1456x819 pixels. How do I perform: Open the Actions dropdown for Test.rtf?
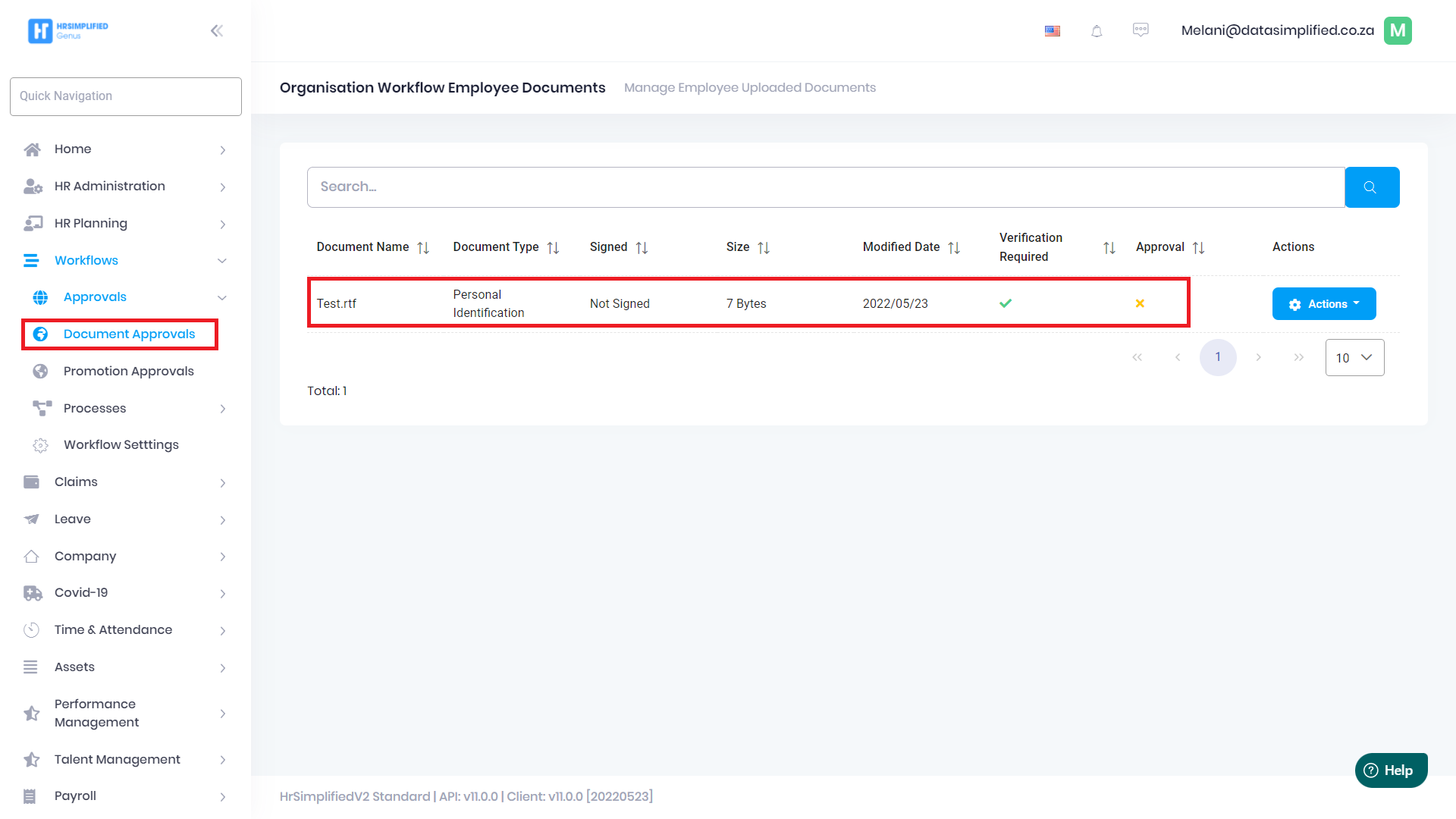pos(1323,304)
